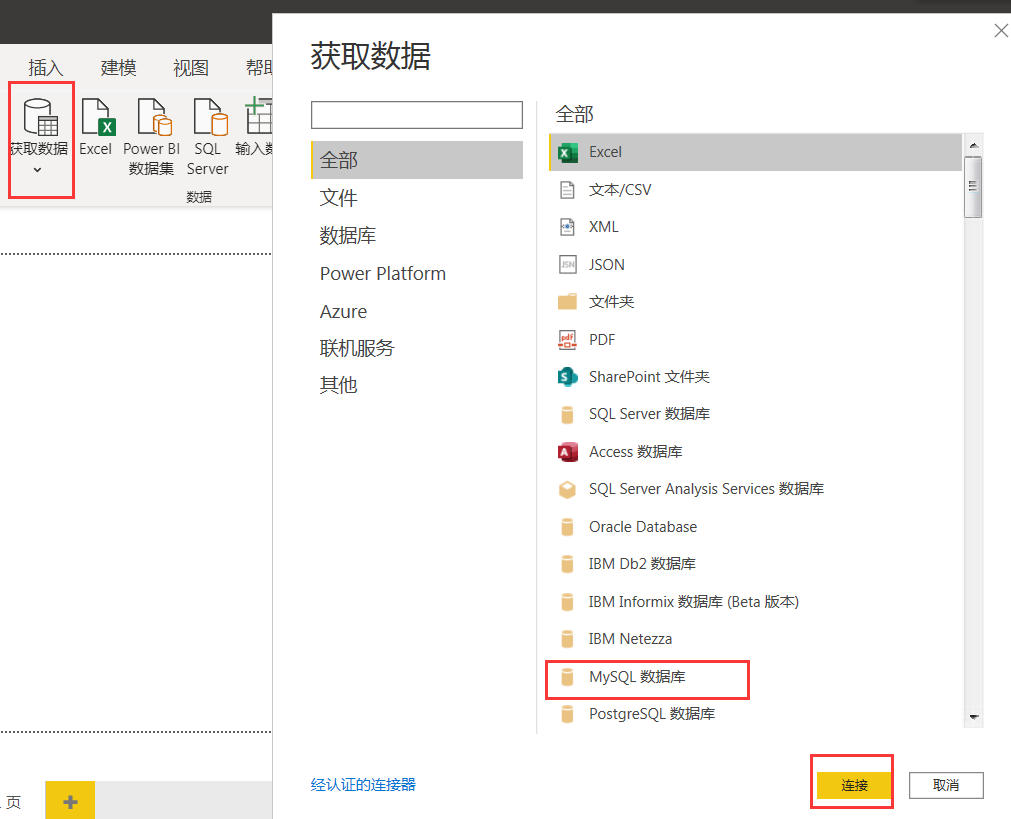
Task: Click the PostgreSQL 数据库 icon
Action: 567,714
